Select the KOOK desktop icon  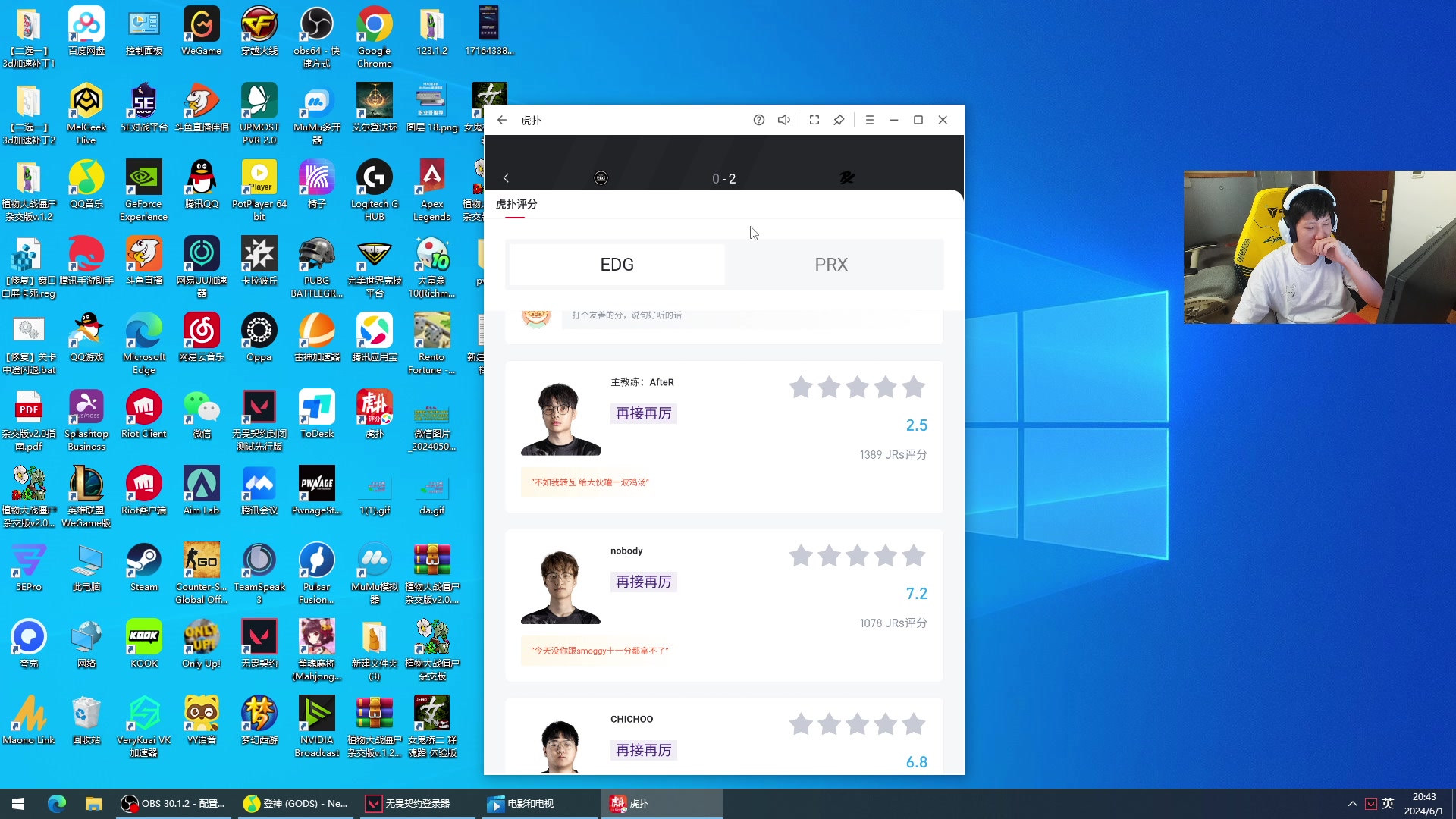point(144,644)
